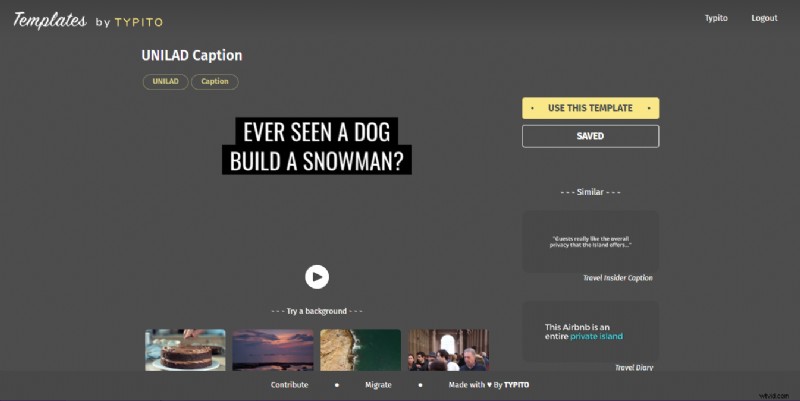This screenshot has width=800, height=401.
Task: Click the Try a background heading
Action: pyautogui.click(x=317, y=311)
